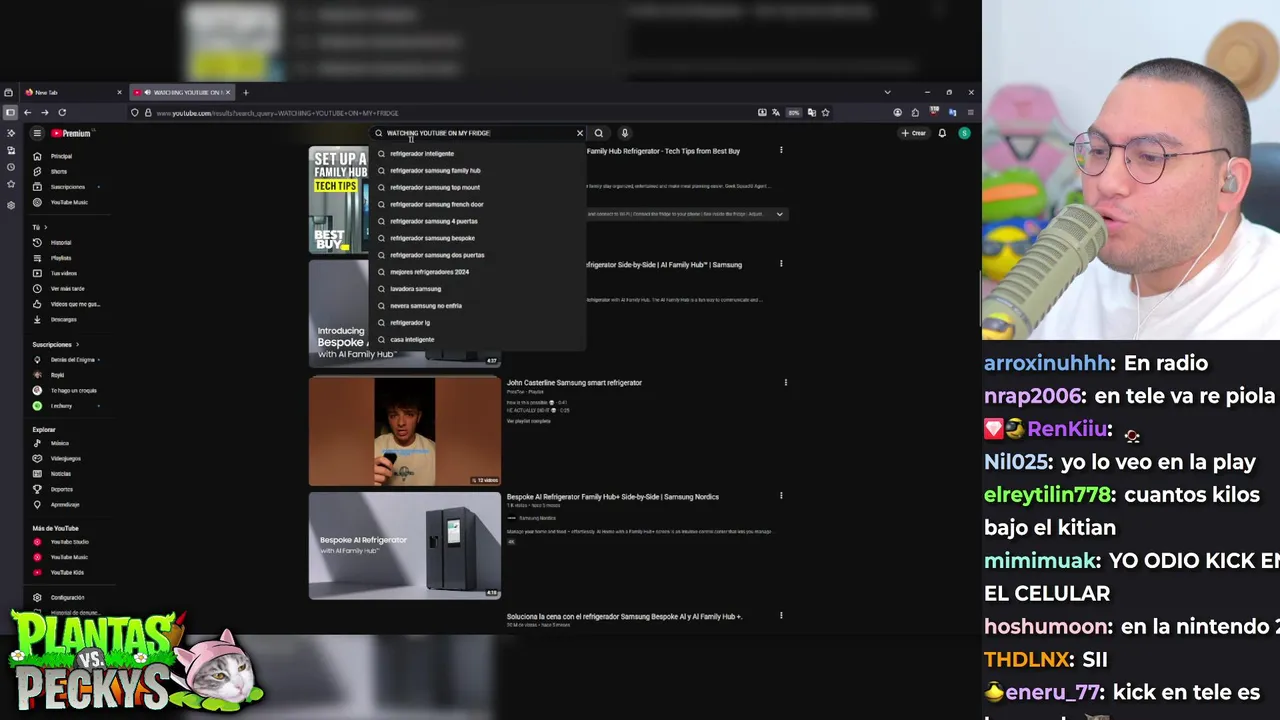The height and width of the screenshot is (720, 1280).
Task: Open Suscripciones feed in the sidebar
Action: click(x=68, y=187)
